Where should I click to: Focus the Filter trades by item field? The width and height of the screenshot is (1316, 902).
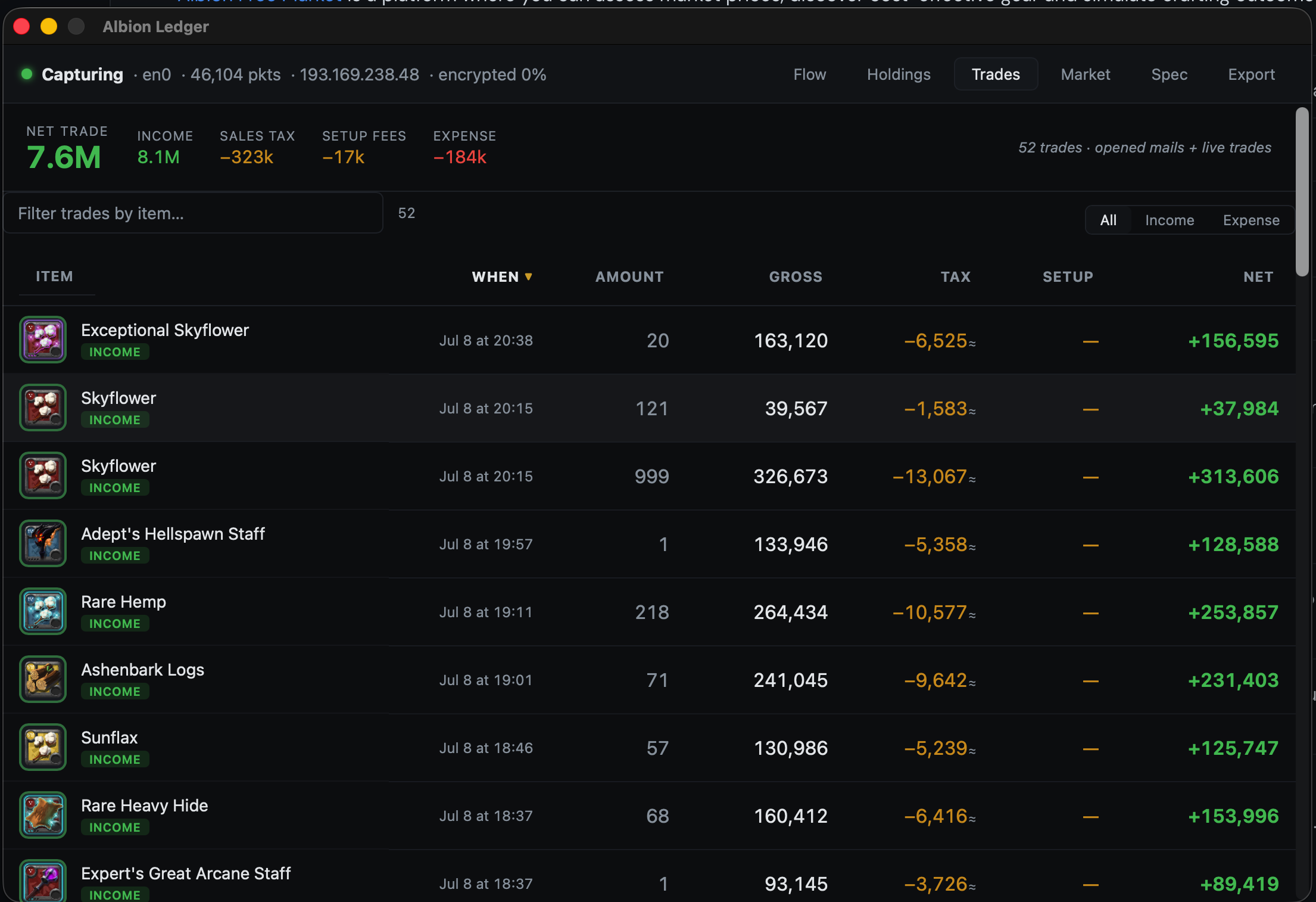tap(193, 213)
